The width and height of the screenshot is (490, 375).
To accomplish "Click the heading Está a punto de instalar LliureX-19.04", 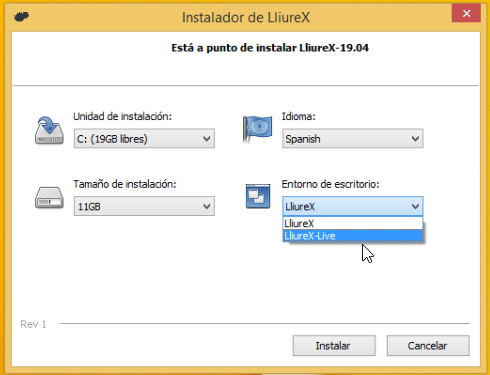I will coord(270,48).
